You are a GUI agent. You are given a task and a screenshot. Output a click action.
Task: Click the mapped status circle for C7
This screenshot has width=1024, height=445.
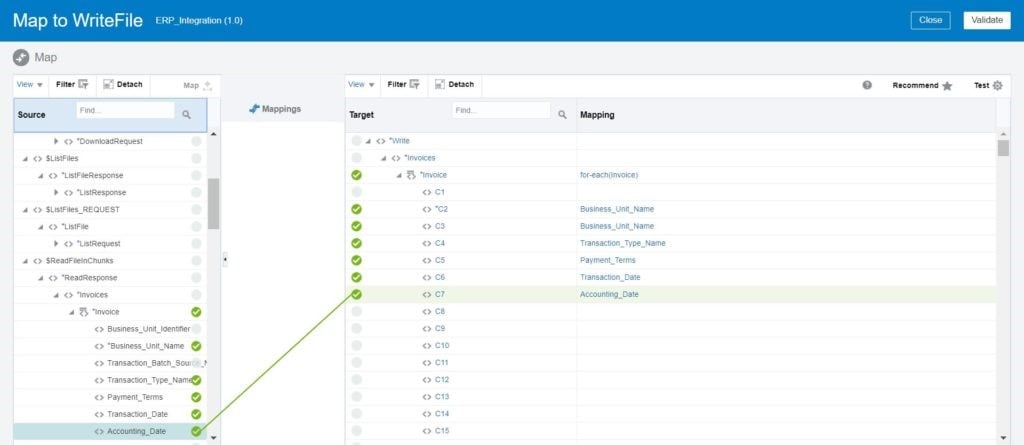356,294
